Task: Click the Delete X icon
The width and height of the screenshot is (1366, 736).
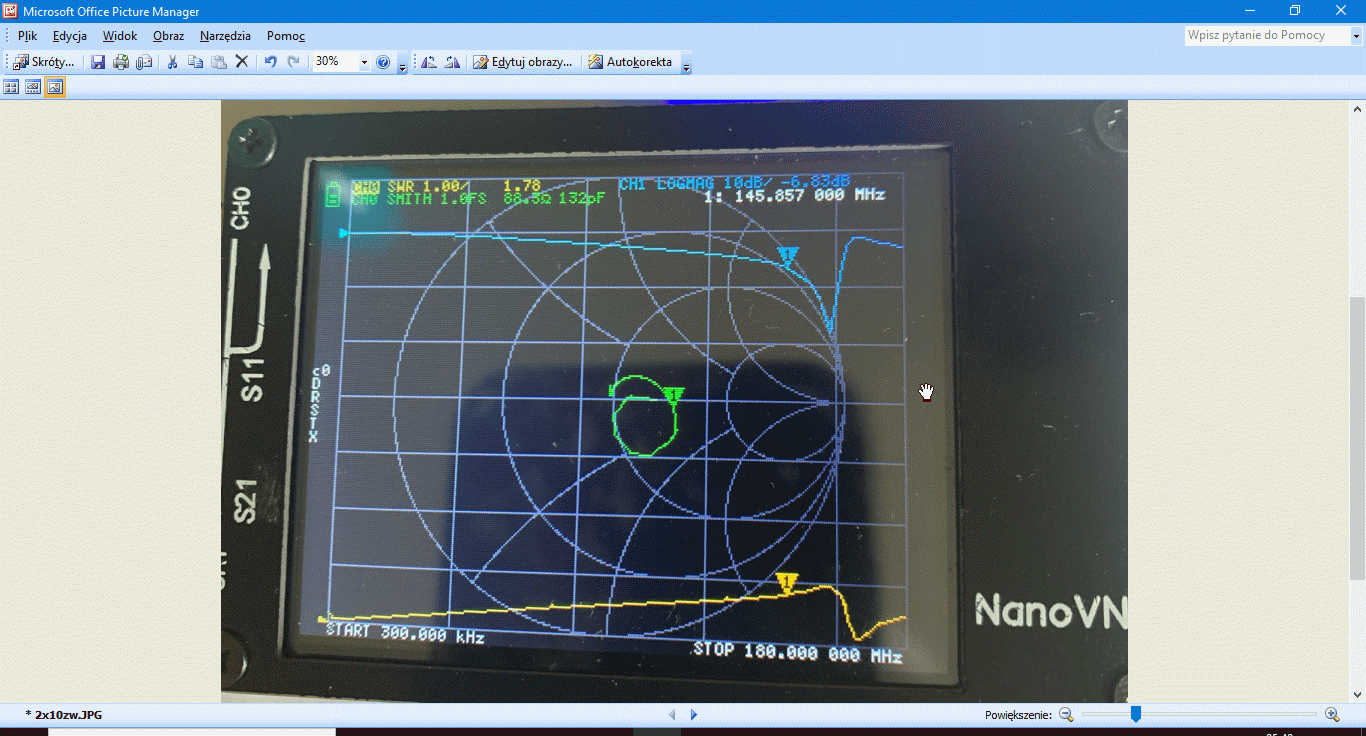Action: (241, 62)
